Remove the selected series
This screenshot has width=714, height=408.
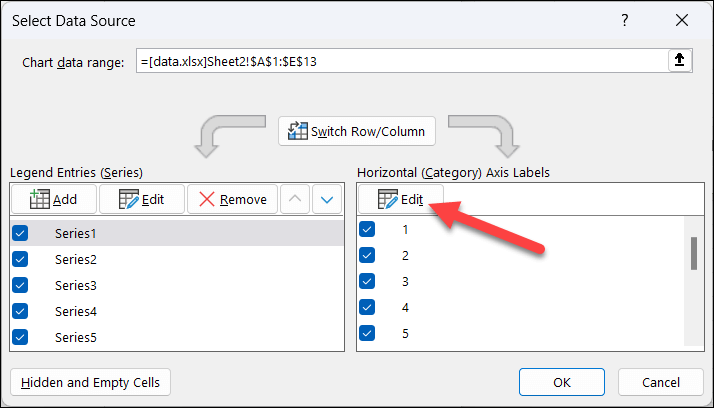(x=232, y=199)
